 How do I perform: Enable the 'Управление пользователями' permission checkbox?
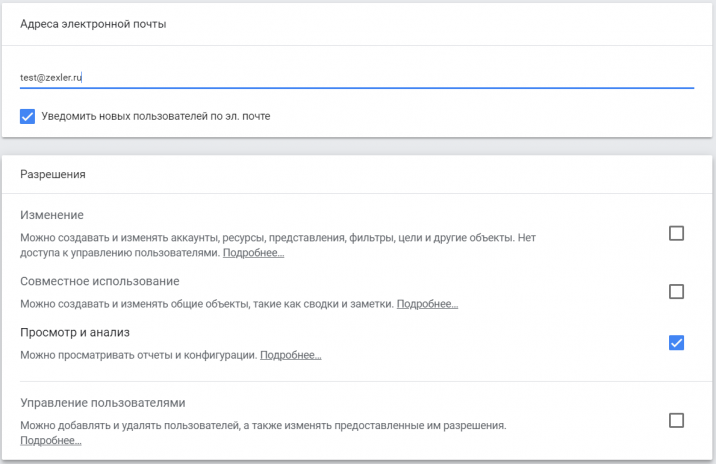click(676, 420)
